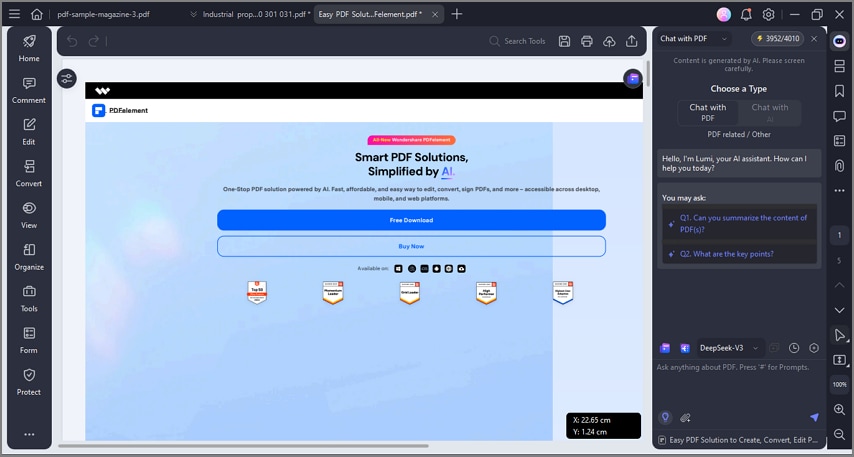The height and width of the screenshot is (457, 854).
Task: Add a new tab
Action: point(457,14)
